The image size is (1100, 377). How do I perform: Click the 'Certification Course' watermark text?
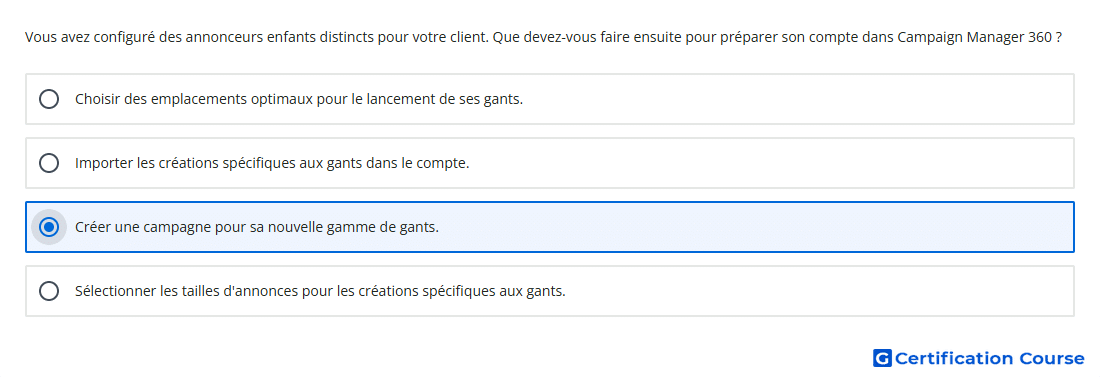[x=989, y=359]
